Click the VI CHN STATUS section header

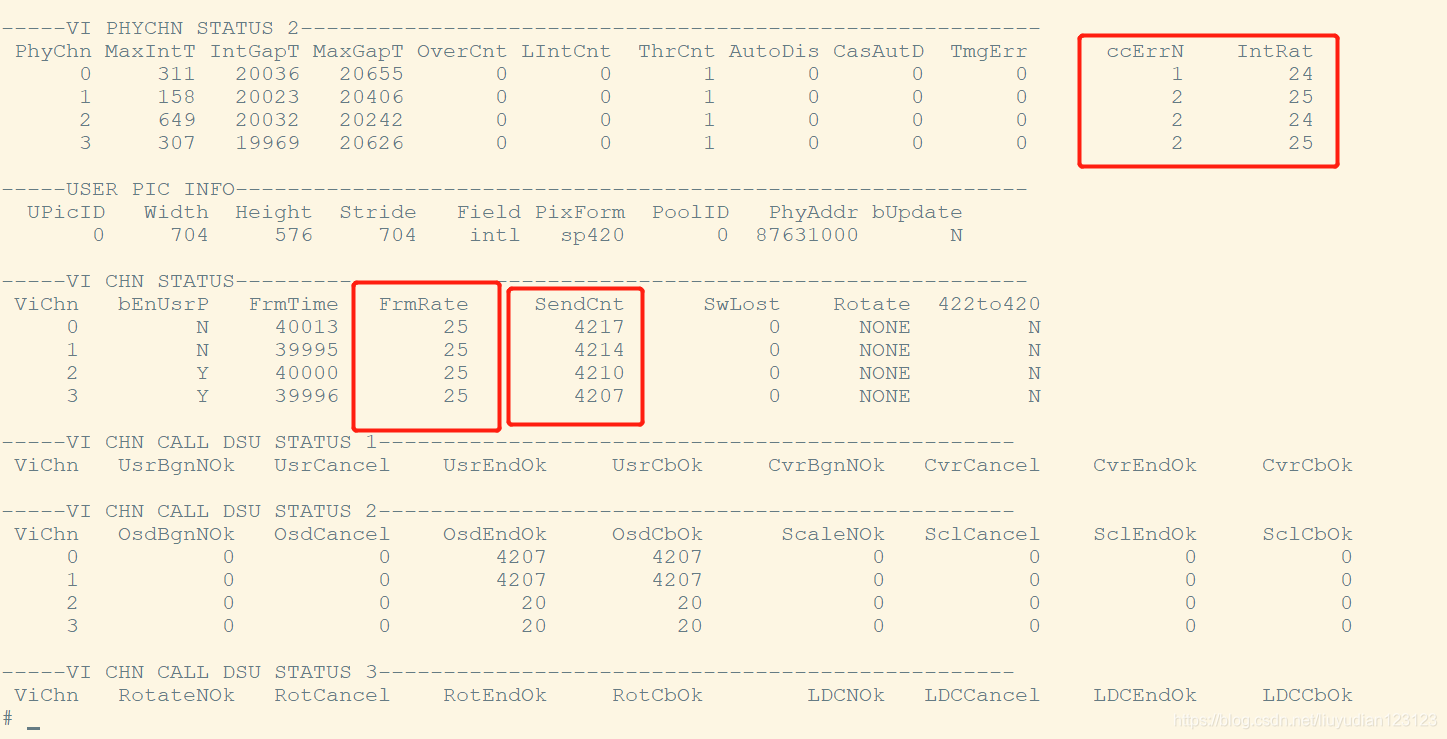pyautogui.click(x=150, y=281)
